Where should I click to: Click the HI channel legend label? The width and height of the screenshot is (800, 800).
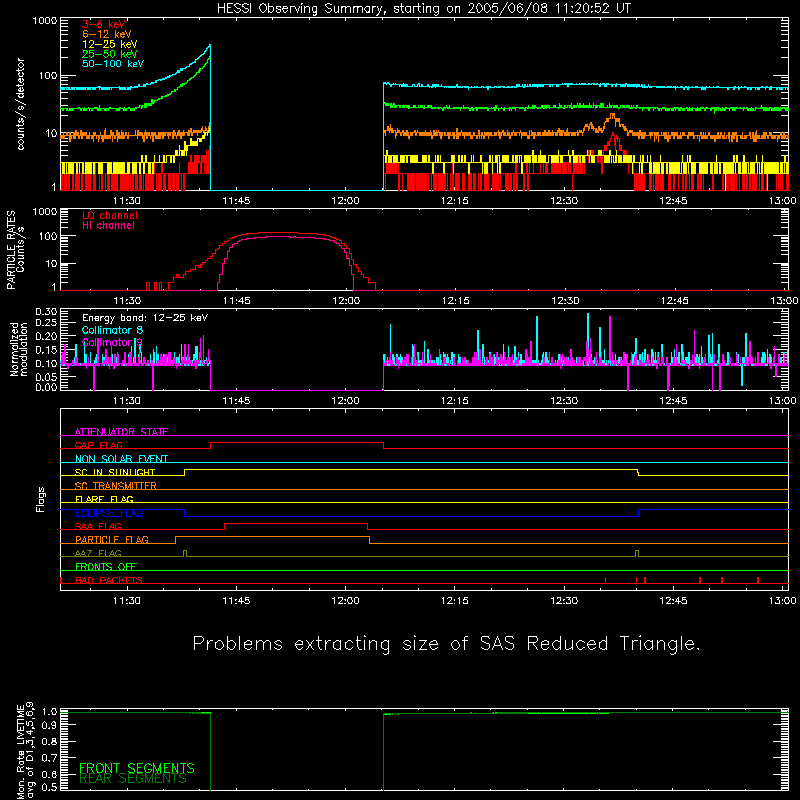click(108, 225)
